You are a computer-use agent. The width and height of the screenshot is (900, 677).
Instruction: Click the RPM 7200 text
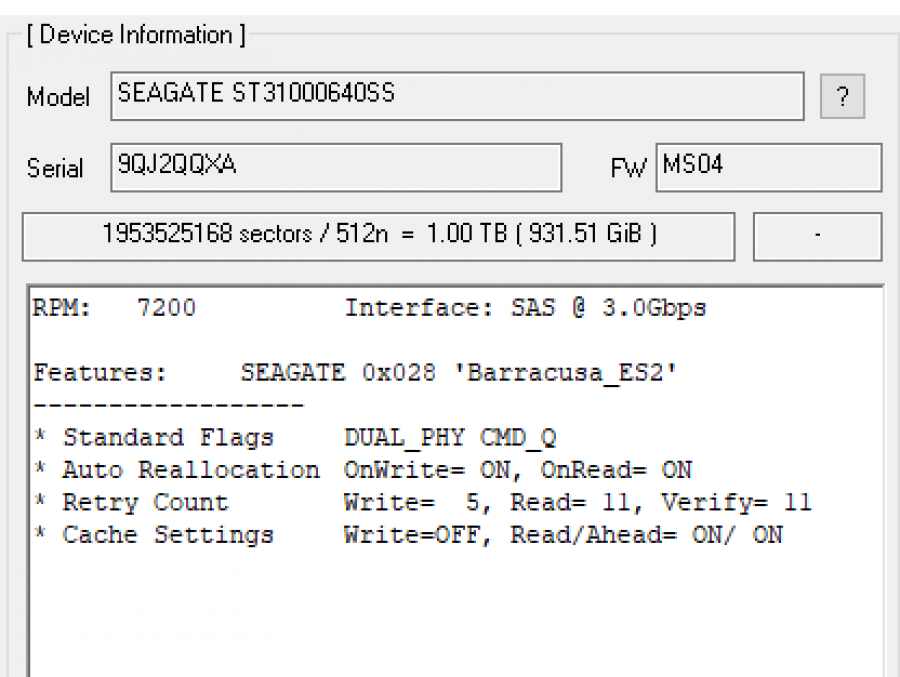pos(115,309)
